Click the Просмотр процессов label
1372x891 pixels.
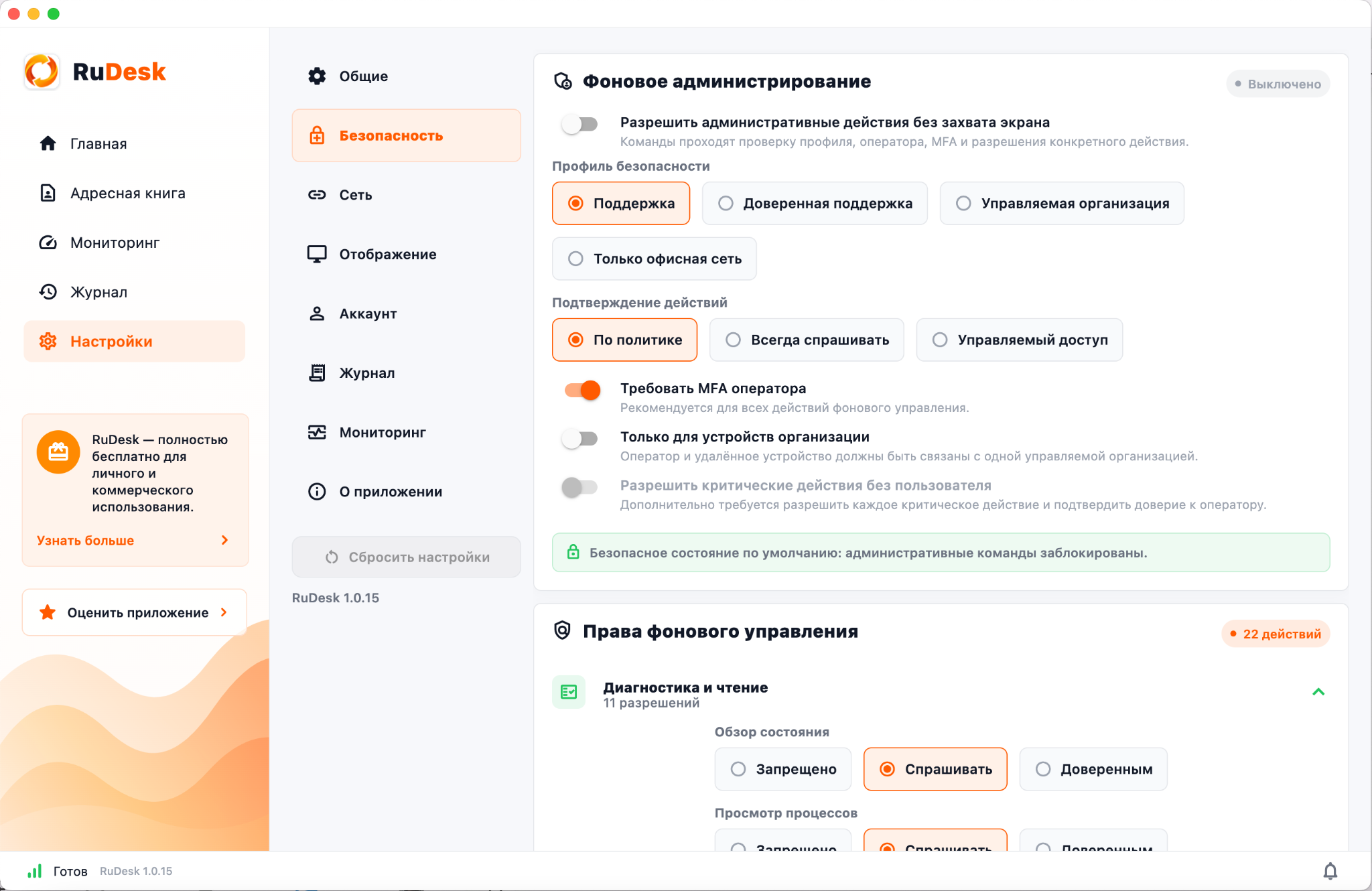(786, 813)
